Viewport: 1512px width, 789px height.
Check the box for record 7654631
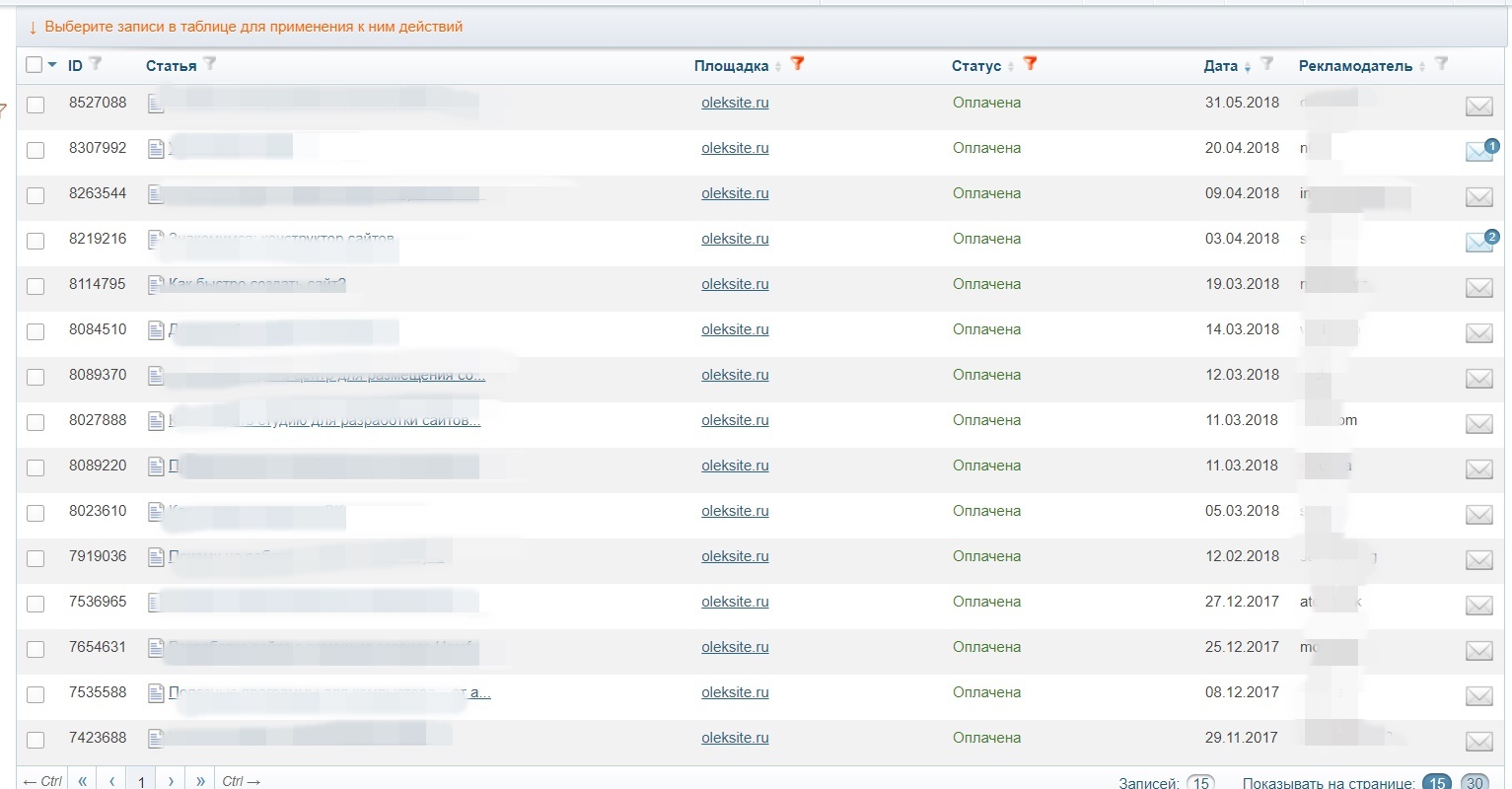point(36,650)
